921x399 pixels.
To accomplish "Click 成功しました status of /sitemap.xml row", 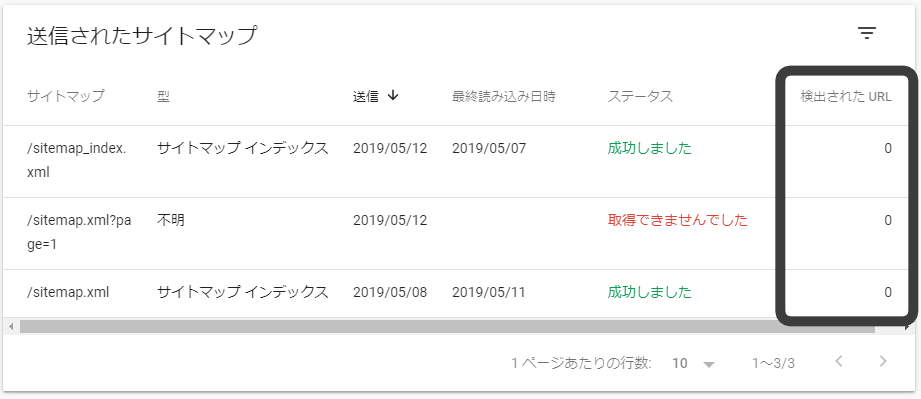I will click(x=650, y=292).
